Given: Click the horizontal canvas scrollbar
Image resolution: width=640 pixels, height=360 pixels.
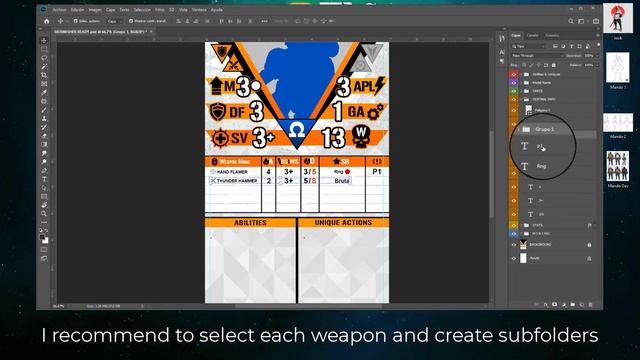Looking at the screenshot, I should [x=309, y=306].
